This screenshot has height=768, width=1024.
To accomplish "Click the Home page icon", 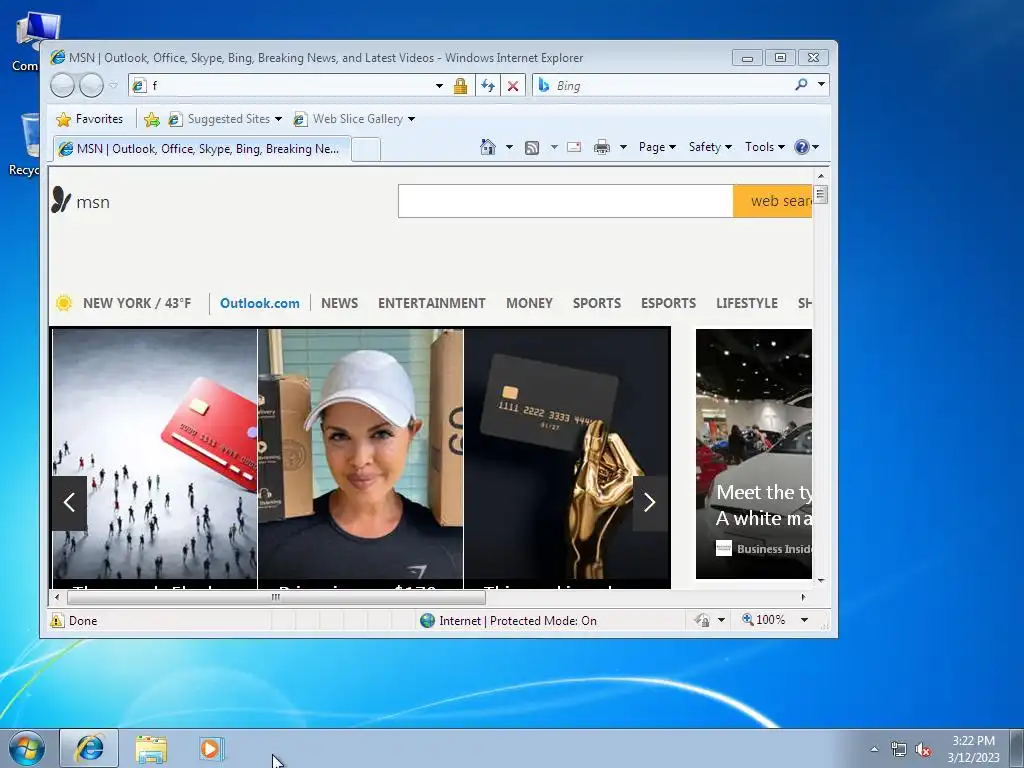I will (488, 147).
